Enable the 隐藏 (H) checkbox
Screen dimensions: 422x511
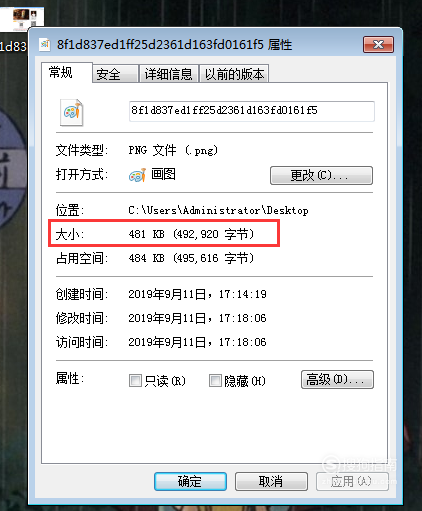(215, 380)
